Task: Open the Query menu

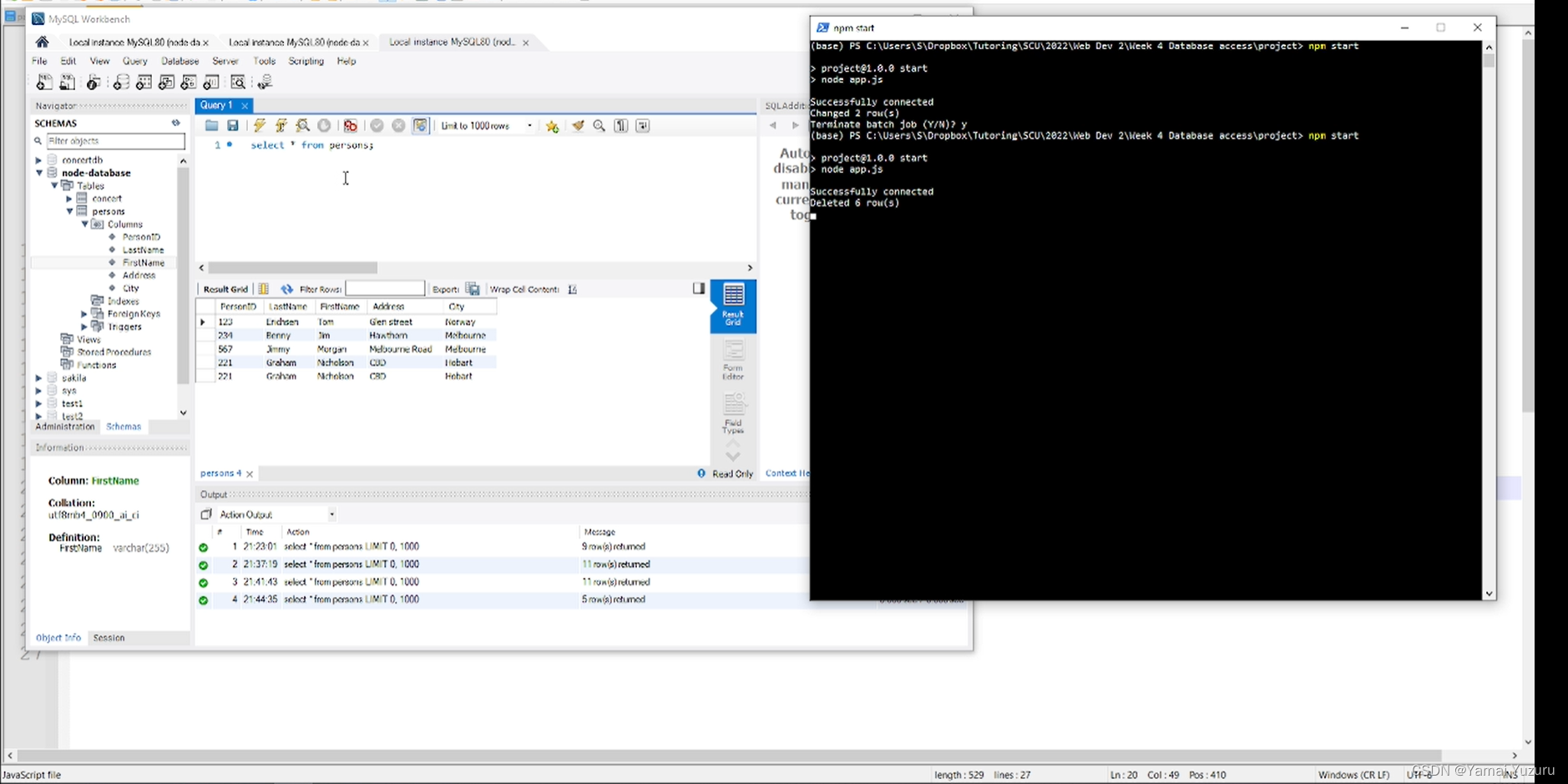Action: [134, 60]
